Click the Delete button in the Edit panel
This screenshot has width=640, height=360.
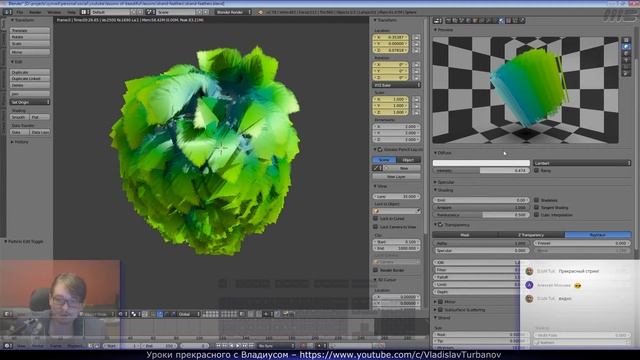pos(30,85)
